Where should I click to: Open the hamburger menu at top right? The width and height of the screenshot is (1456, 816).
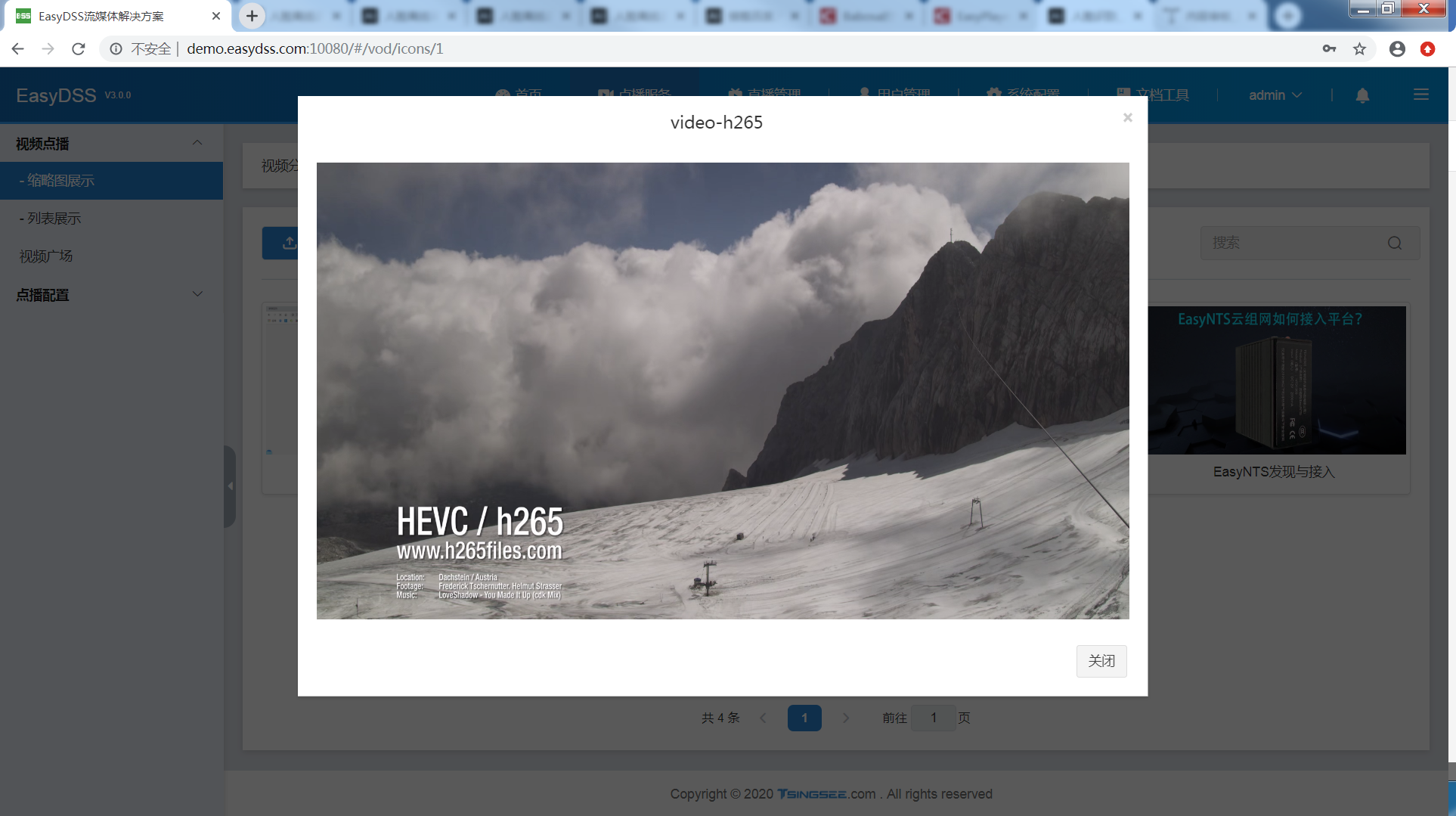pos(1420,95)
